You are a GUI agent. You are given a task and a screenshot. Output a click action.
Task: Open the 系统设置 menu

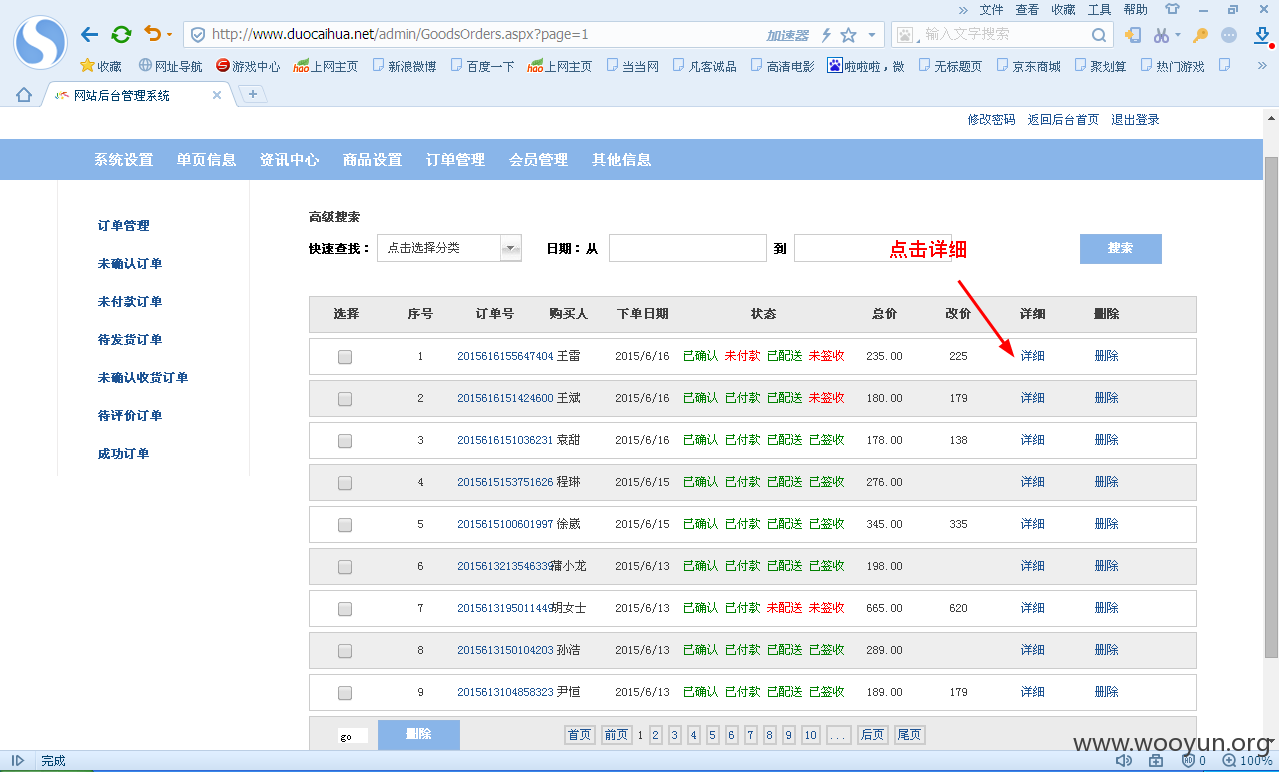(x=124, y=160)
